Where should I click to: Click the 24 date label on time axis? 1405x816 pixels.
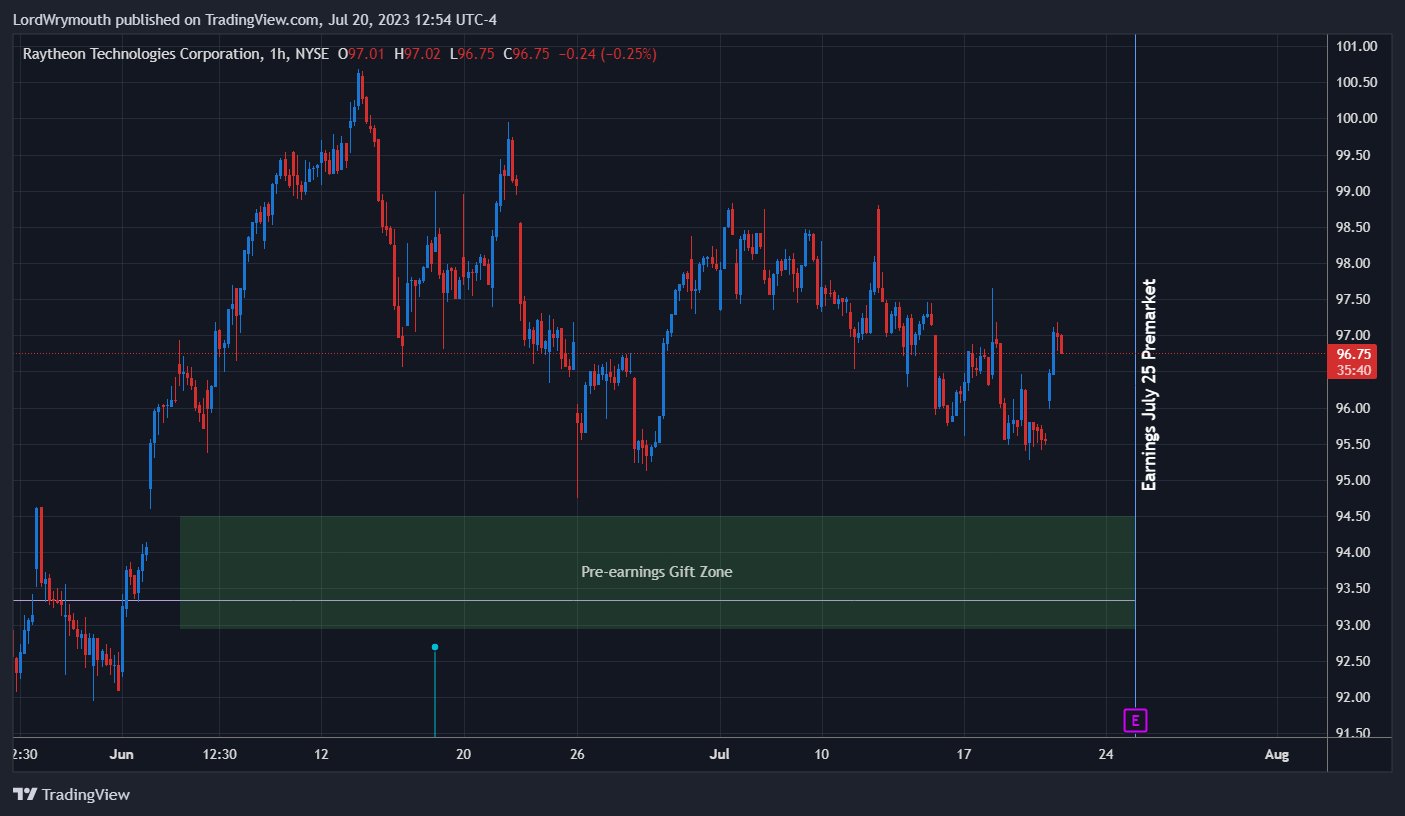coord(1106,755)
